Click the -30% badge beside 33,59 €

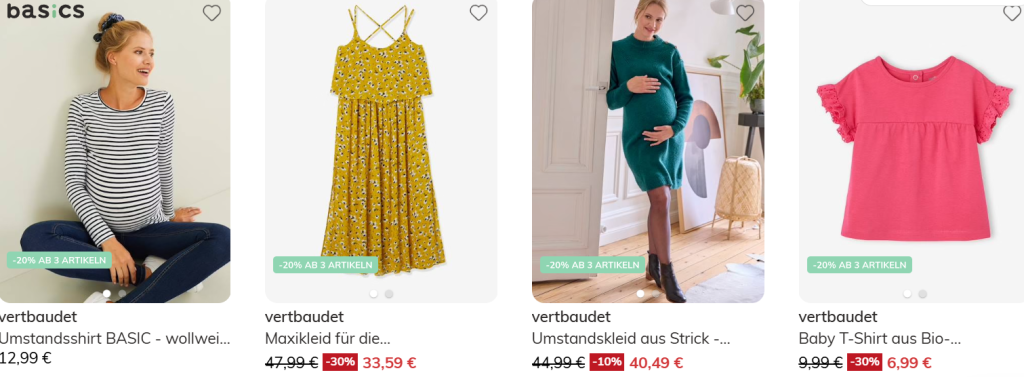point(340,362)
